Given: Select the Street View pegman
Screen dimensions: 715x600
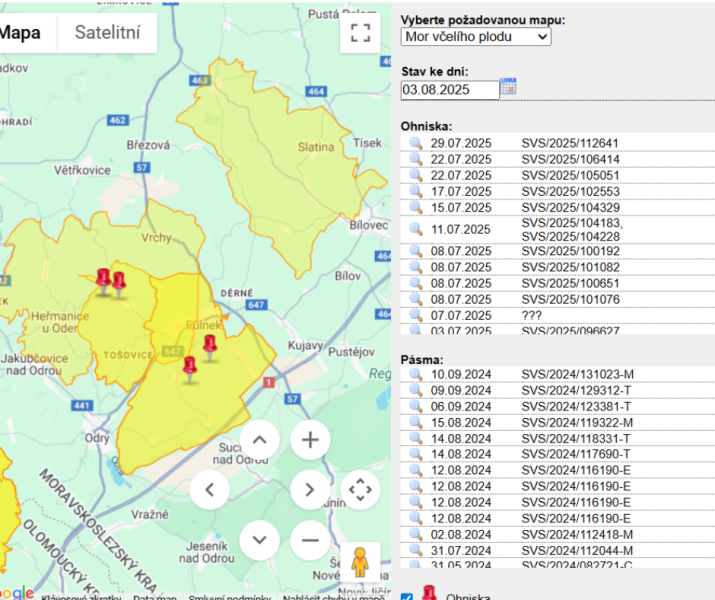Looking at the screenshot, I should pyautogui.click(x=360, y=562).
